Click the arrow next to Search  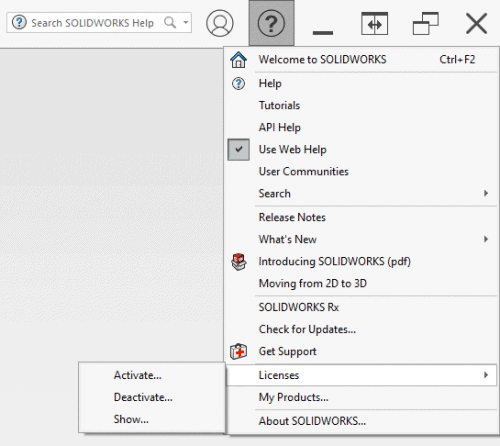(x=486, y=193)
